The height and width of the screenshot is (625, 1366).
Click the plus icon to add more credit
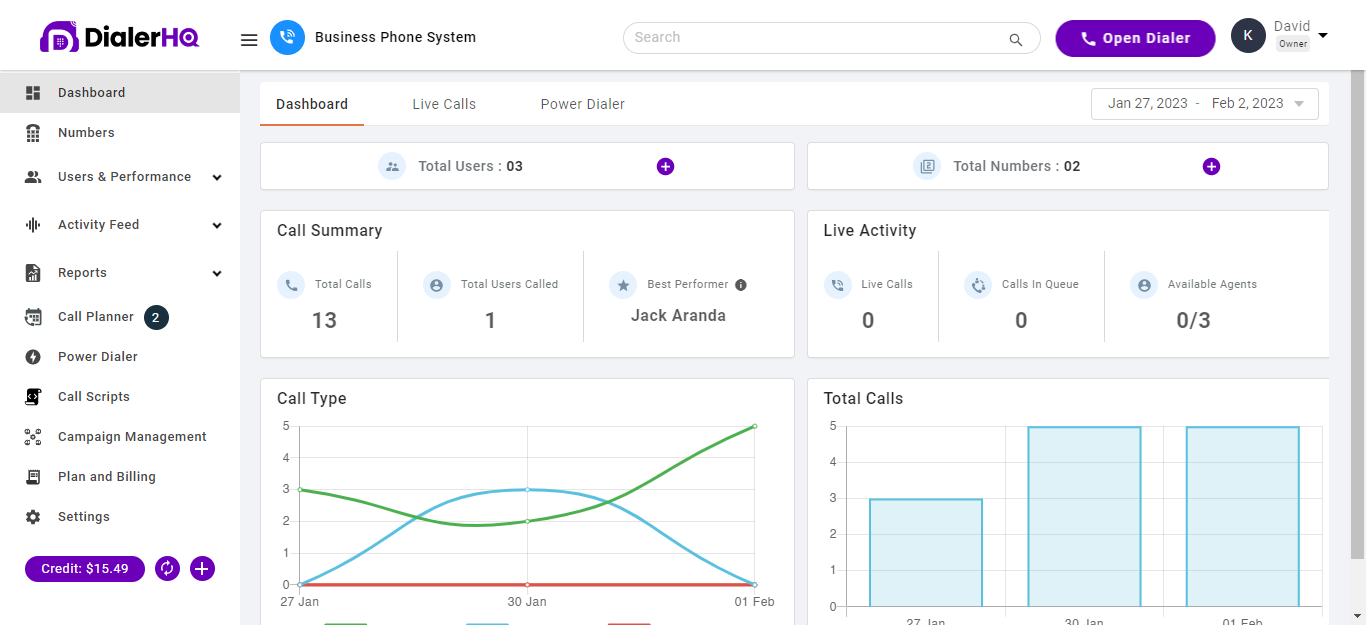pos(202,568)
